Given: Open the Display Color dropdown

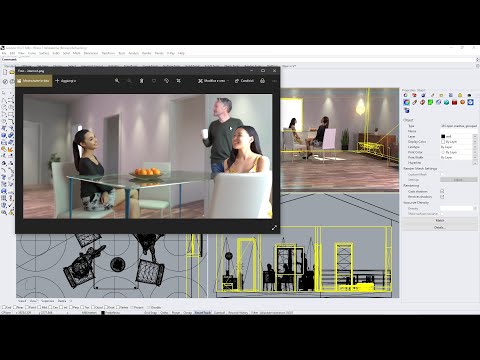Looking at the screenshot, I should [x=475, y=142].
